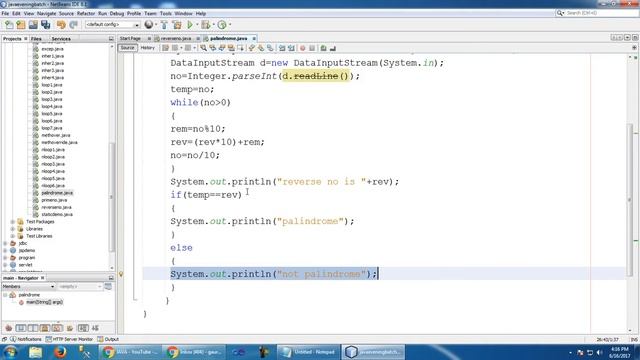Switch to the Services tab
This screenshot has height=360, width=640.
[61, 39]
